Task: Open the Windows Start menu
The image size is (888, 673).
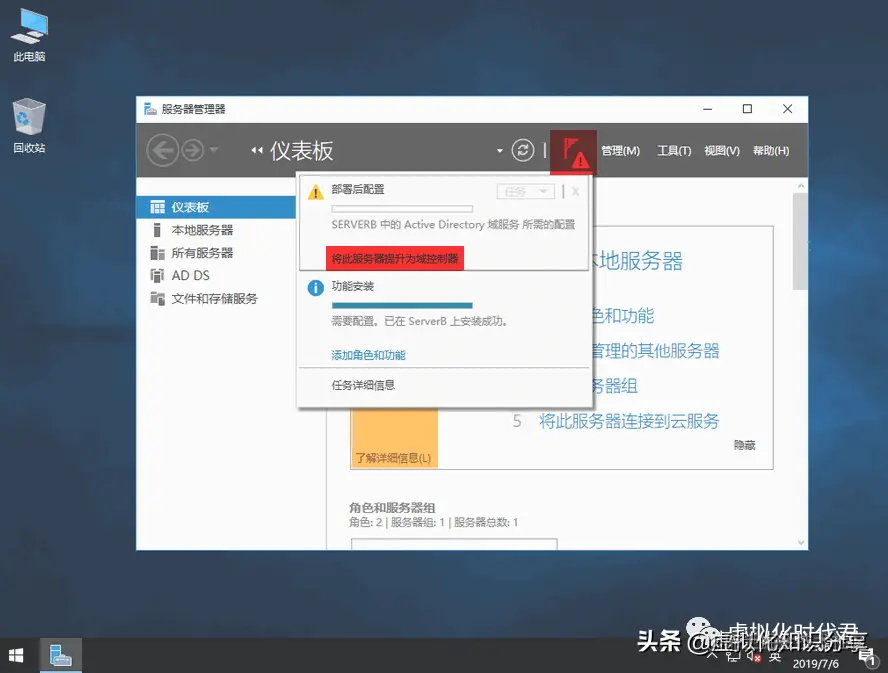Action: 15,655
